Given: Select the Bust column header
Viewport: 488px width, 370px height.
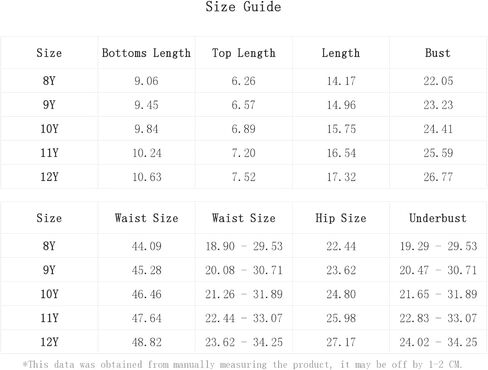Looking at the screenshot, I should 438,53.
